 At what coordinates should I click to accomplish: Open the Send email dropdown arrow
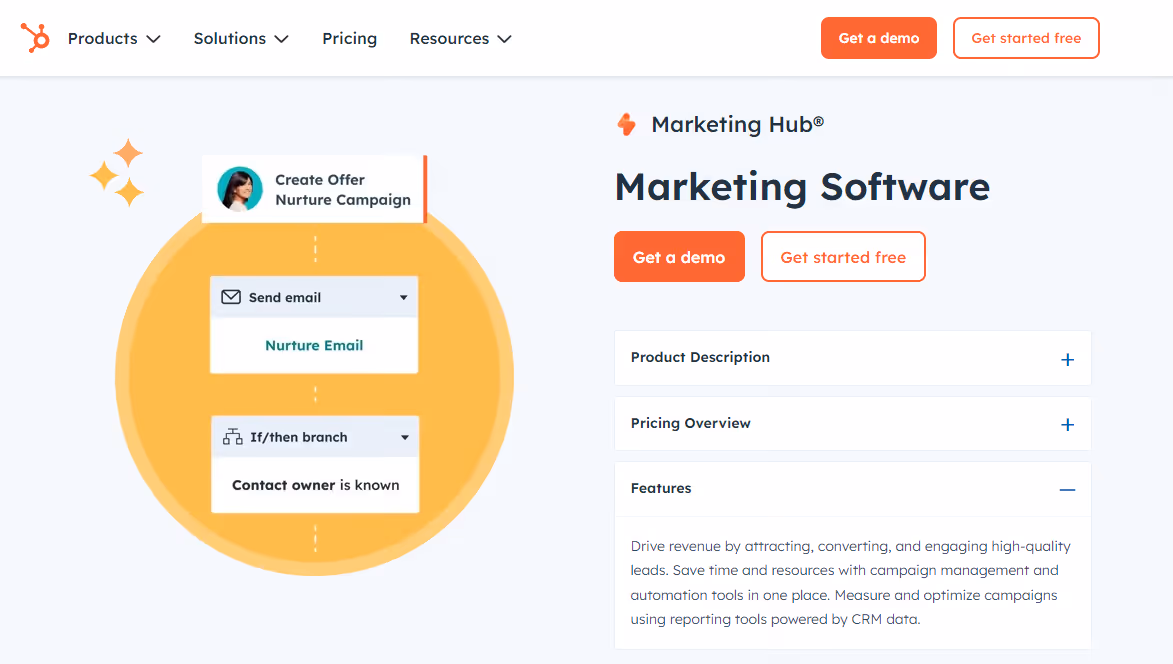404,298
